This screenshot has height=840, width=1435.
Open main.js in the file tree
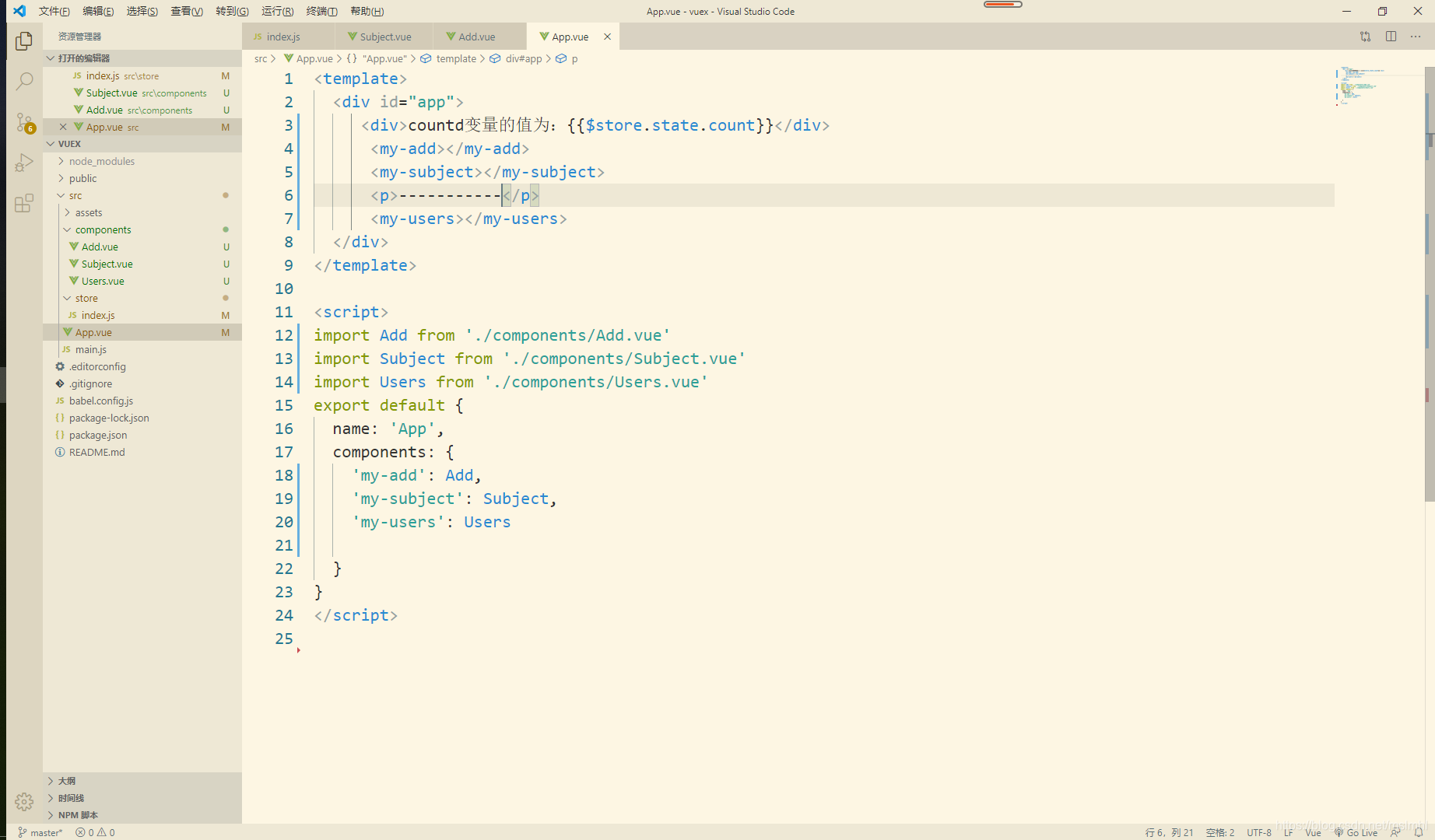click(x=142, y=349)
